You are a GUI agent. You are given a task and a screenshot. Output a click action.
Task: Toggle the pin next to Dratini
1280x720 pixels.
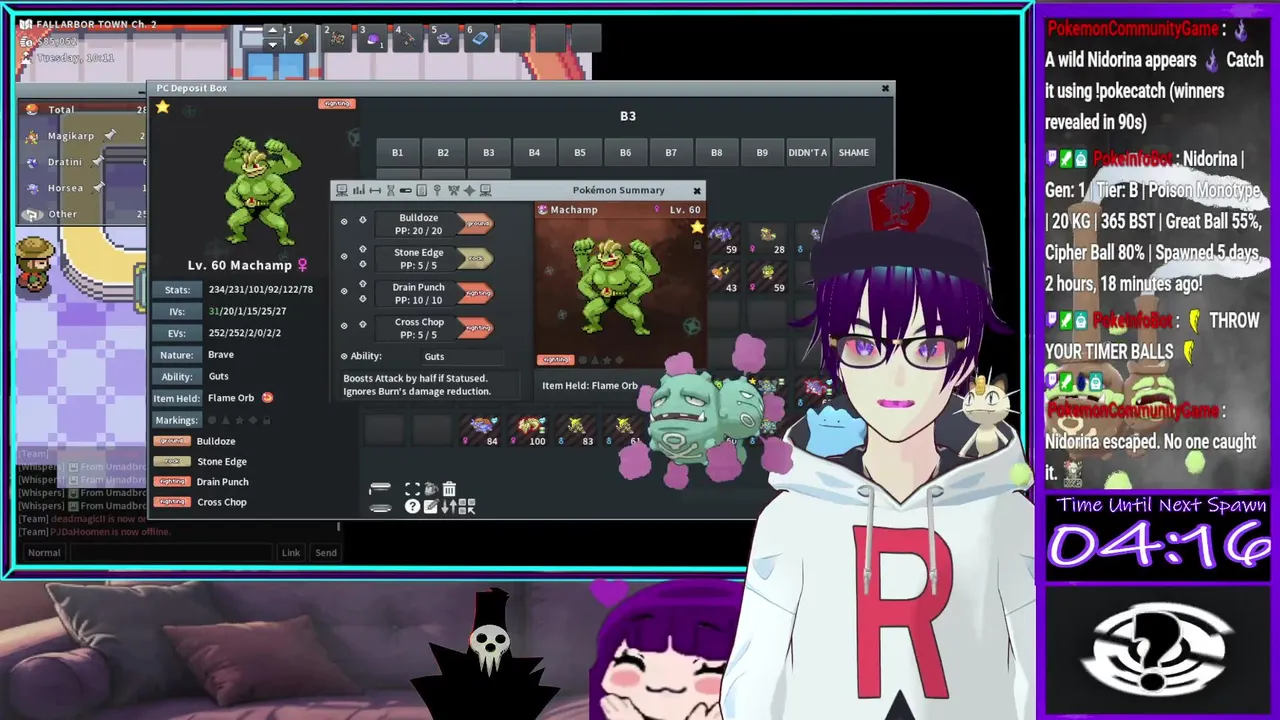98,161
